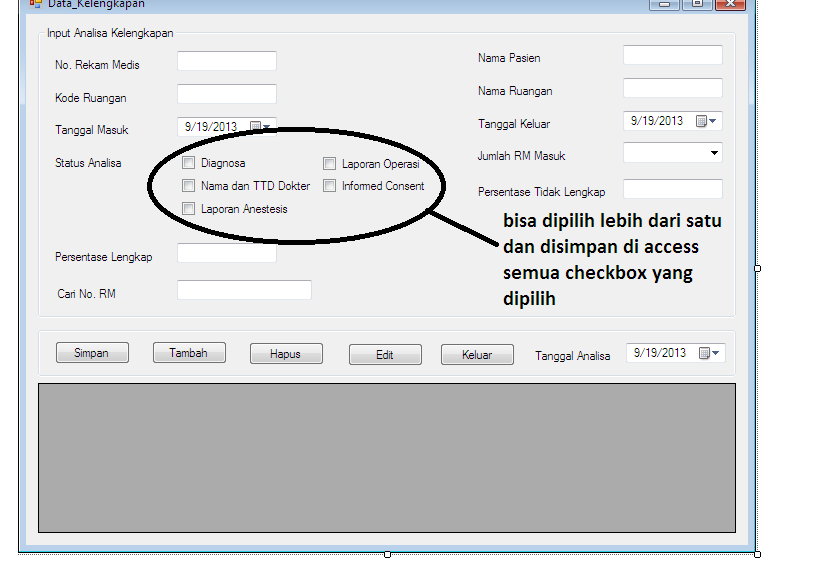
Task: Focus the Persentase Tidak Lengkap field
Action: [x=673, y=189]
